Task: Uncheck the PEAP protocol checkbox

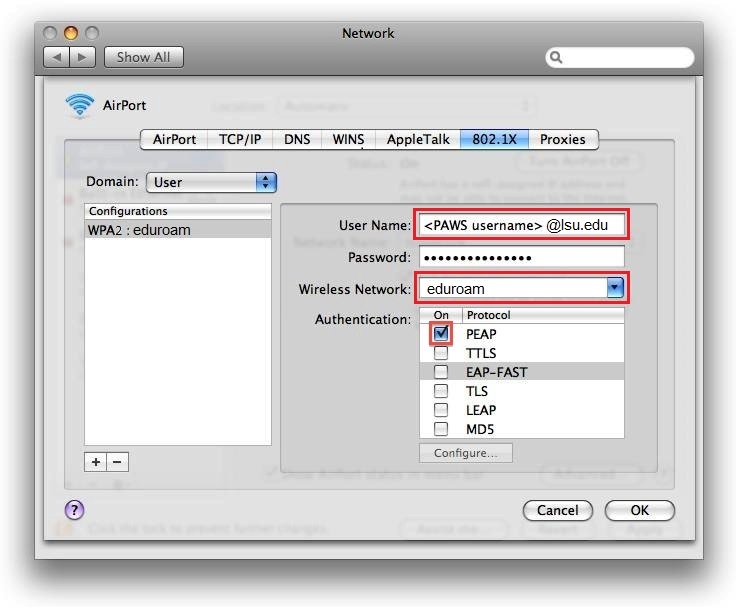Action: (441, 334)
